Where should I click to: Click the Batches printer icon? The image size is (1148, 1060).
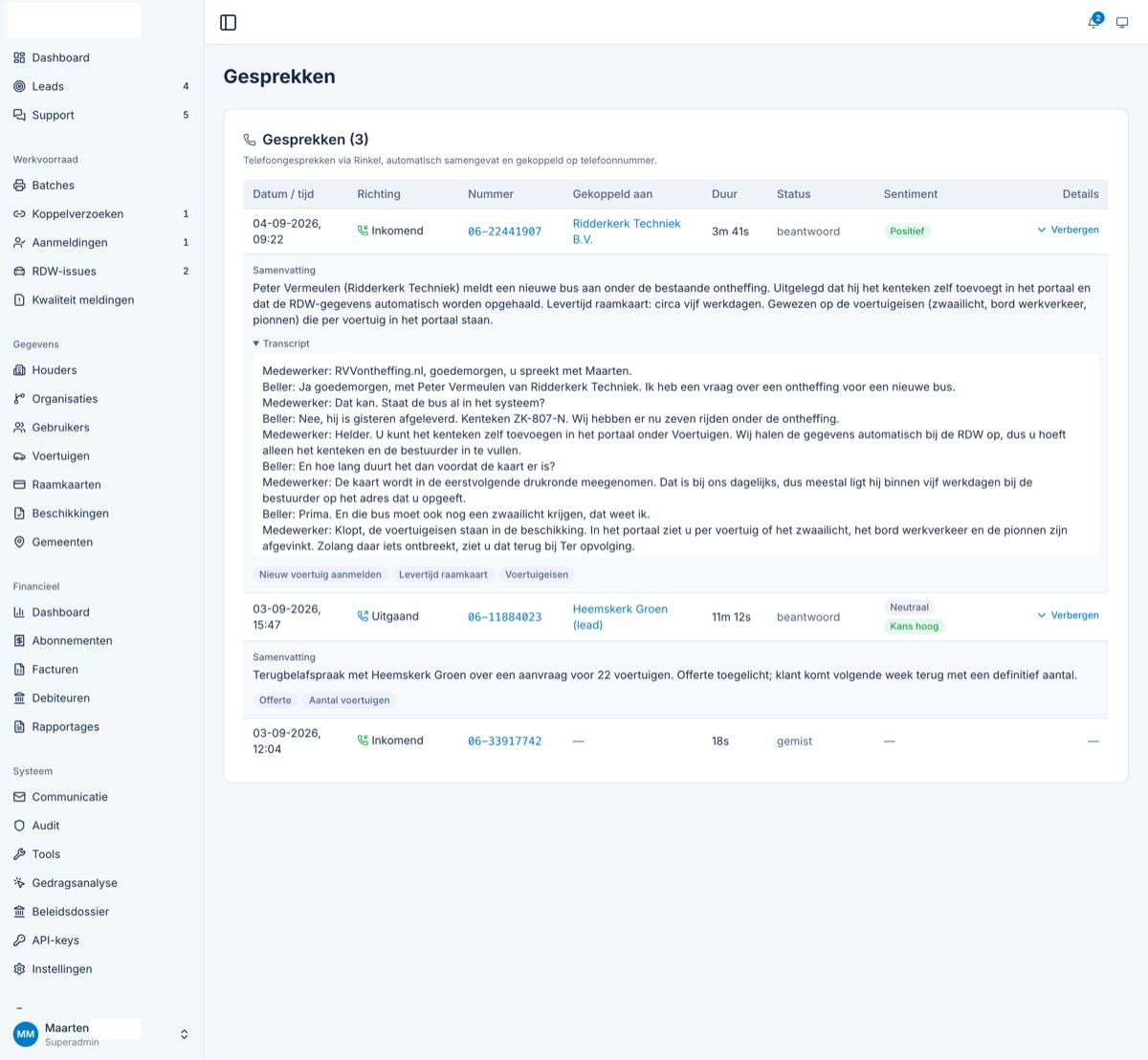click(19, 186)
